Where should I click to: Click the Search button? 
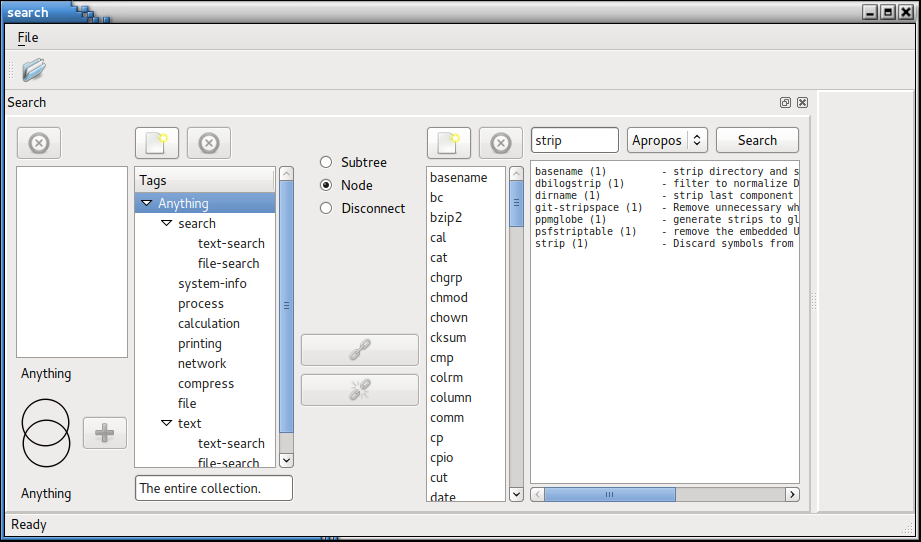click(x=757, y=141)
